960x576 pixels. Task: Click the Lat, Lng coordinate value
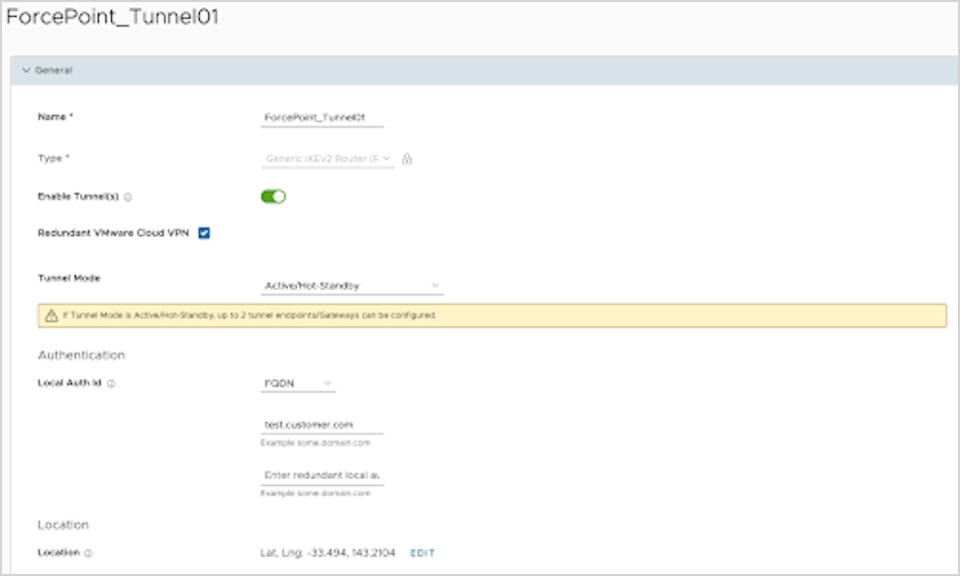tap(327, 551)
